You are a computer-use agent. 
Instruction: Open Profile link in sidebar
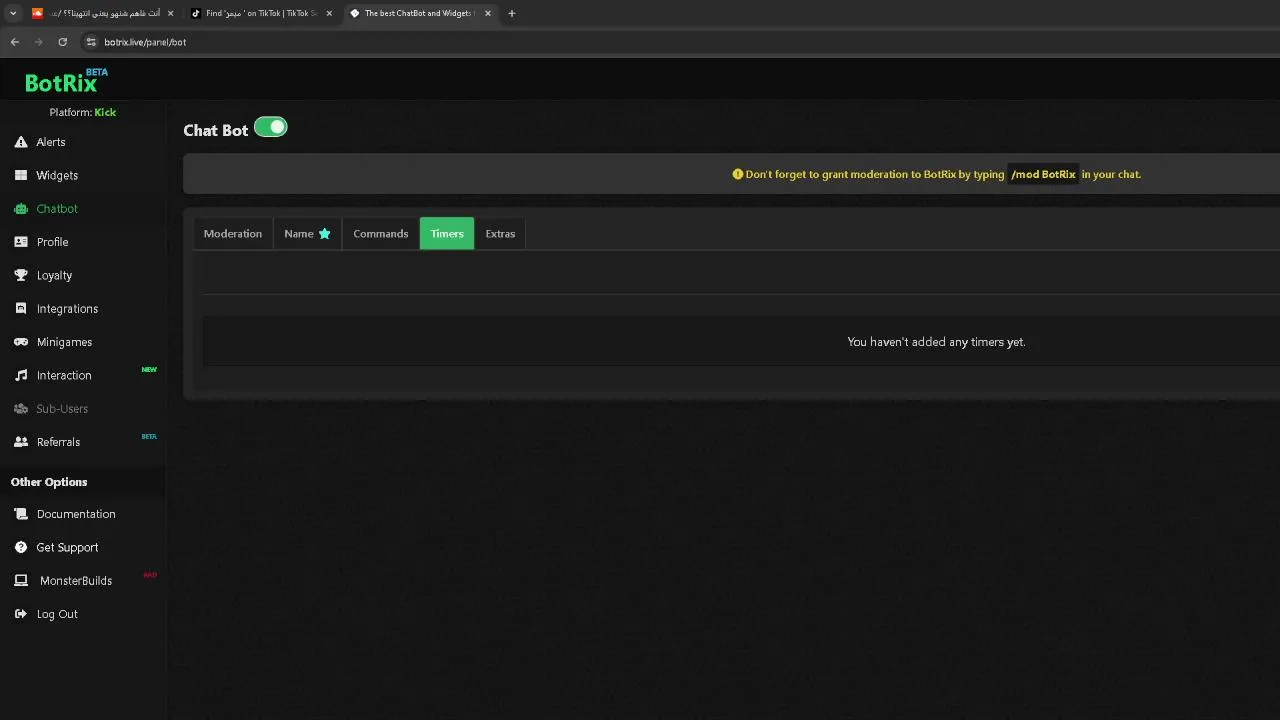click(52, 242)
